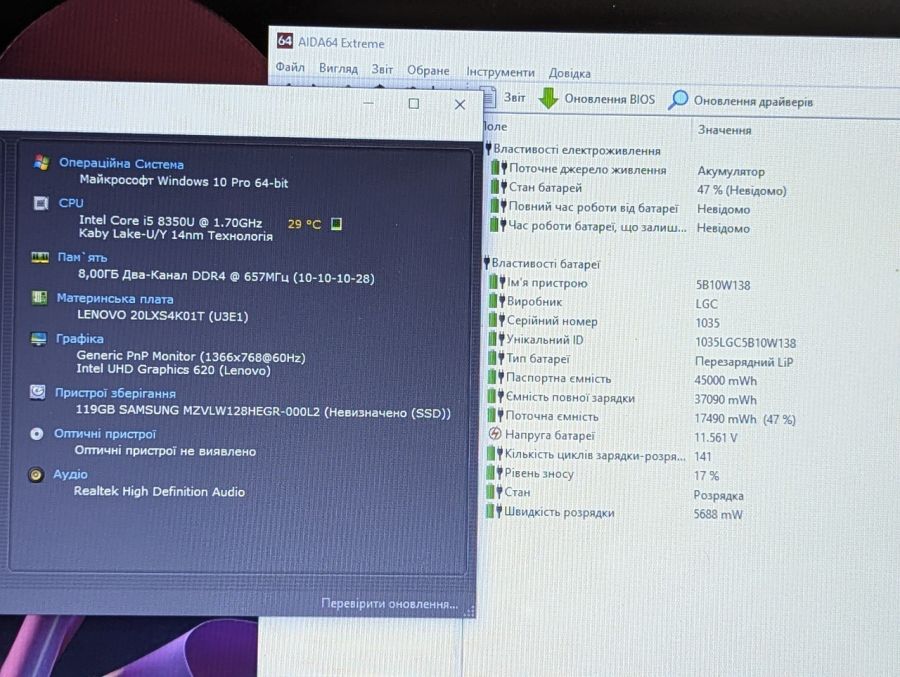Click voltage icon next to Напруга батареї
This screenshot has height=677, width=900.
pos(494,434)
